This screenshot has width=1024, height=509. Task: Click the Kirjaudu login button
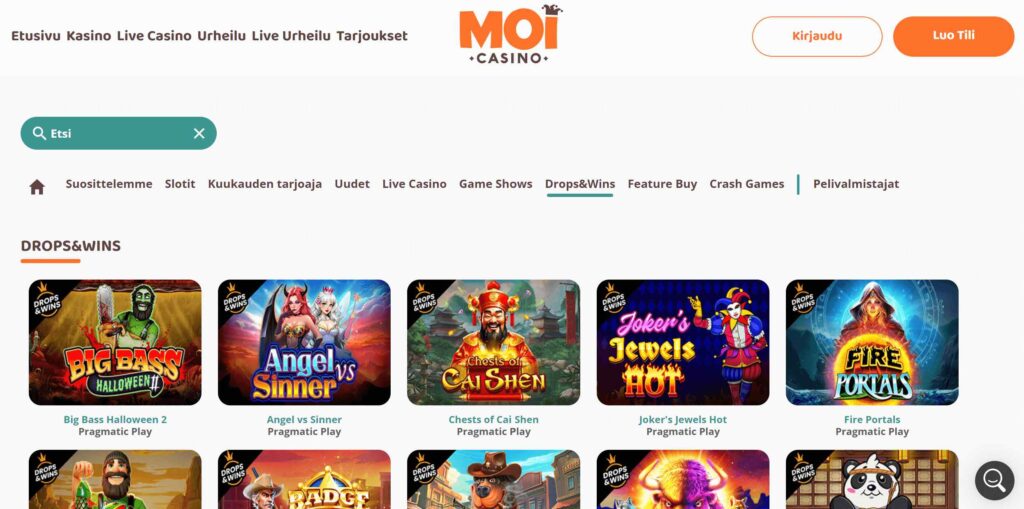click(817, 36)
